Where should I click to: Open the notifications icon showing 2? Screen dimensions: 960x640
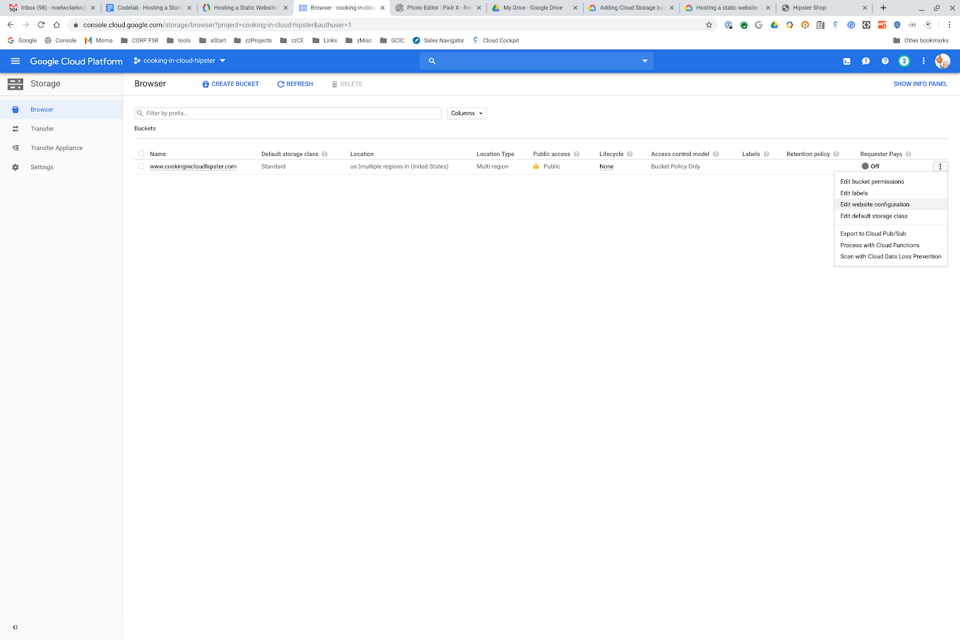pyautogui.click(x=902, y=61)
